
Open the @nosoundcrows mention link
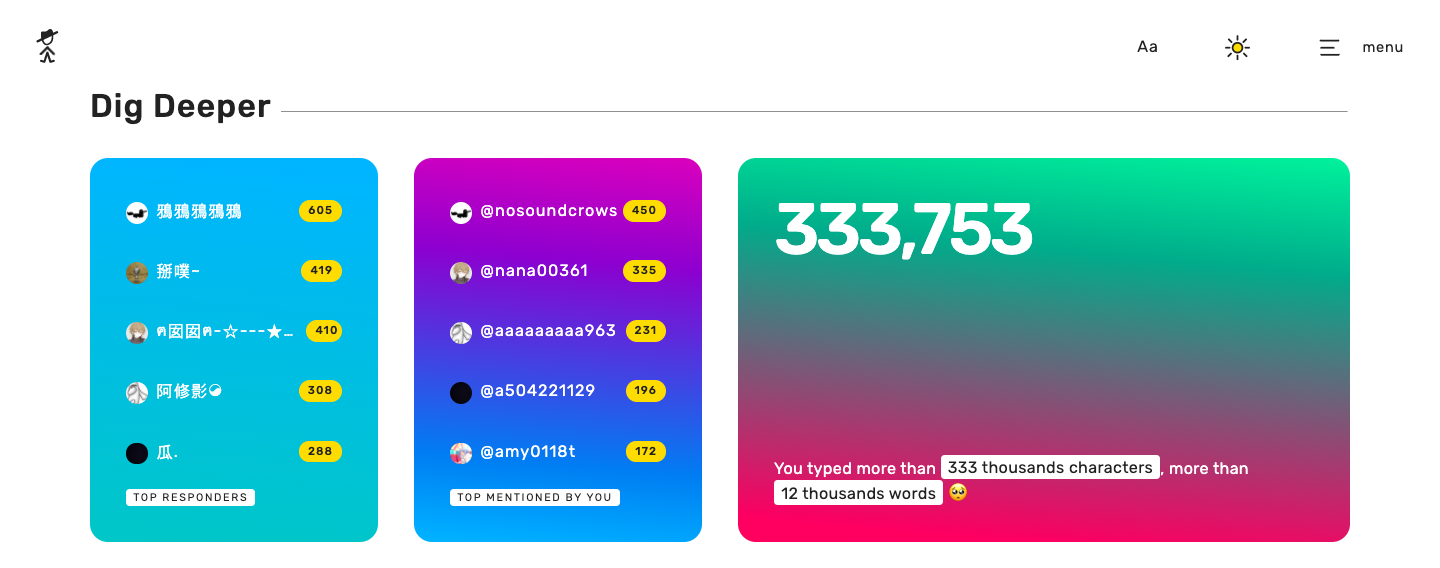549,211
